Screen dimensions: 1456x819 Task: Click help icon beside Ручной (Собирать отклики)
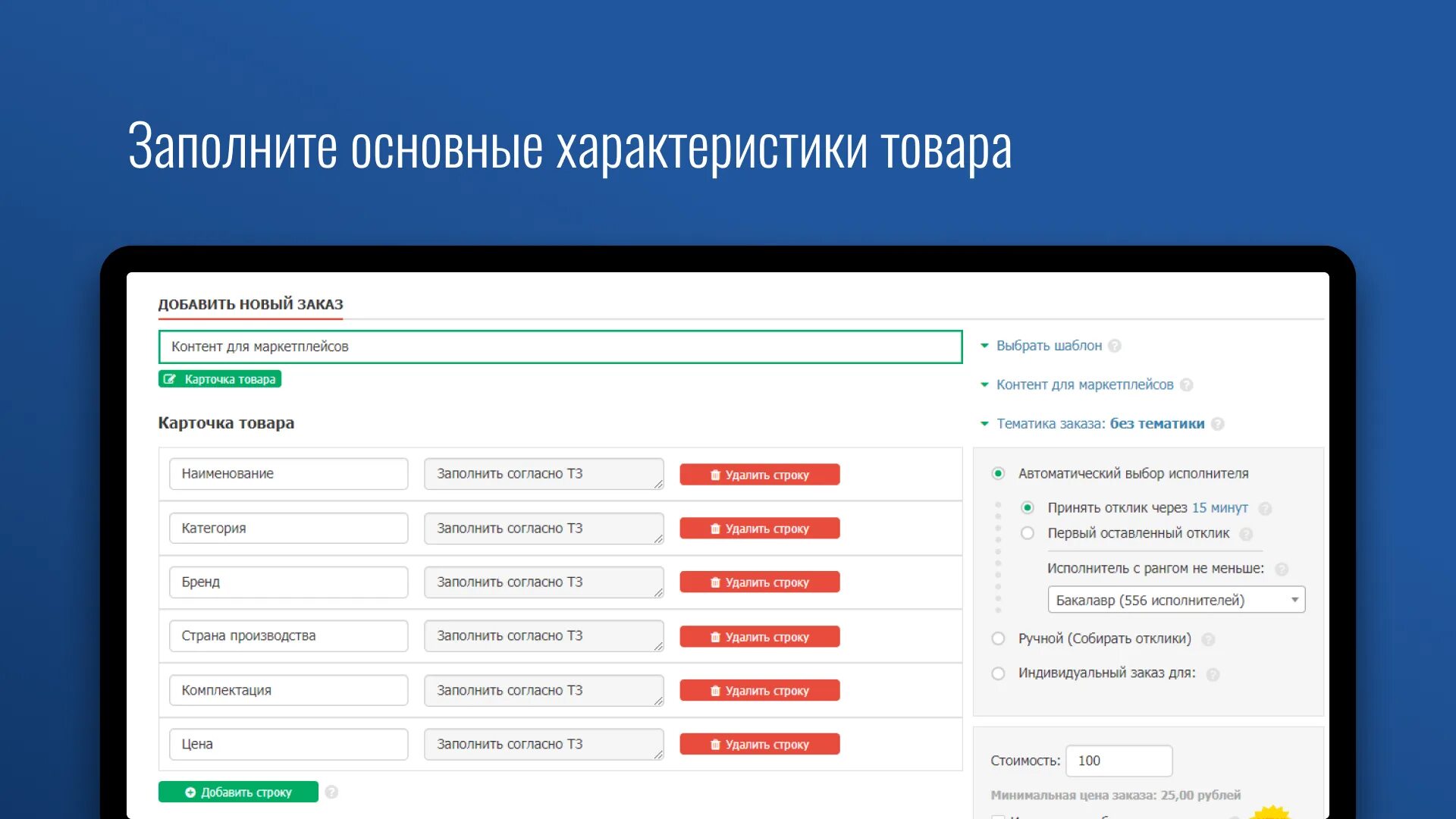point(1208,640)
